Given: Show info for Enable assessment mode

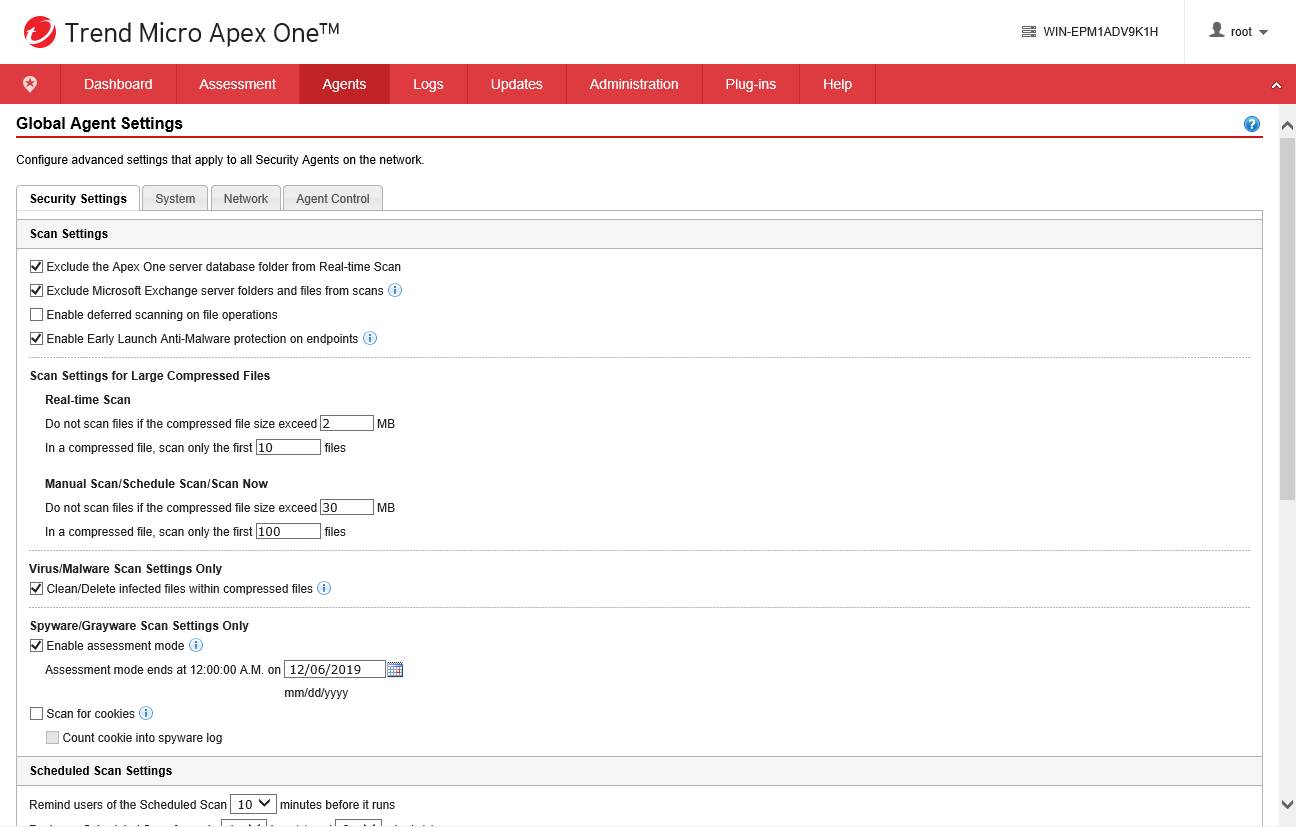Looking at the screenshot, I should pyautogui.click(x=196, y=645).
